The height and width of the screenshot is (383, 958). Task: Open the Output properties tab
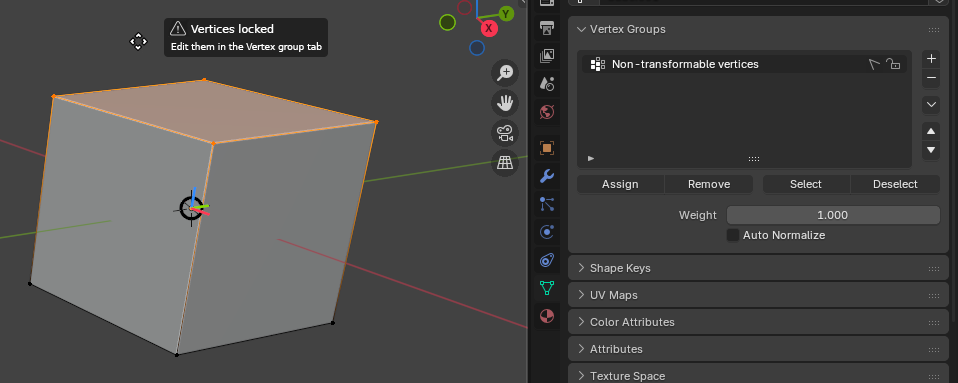click(x=547, y=28)
